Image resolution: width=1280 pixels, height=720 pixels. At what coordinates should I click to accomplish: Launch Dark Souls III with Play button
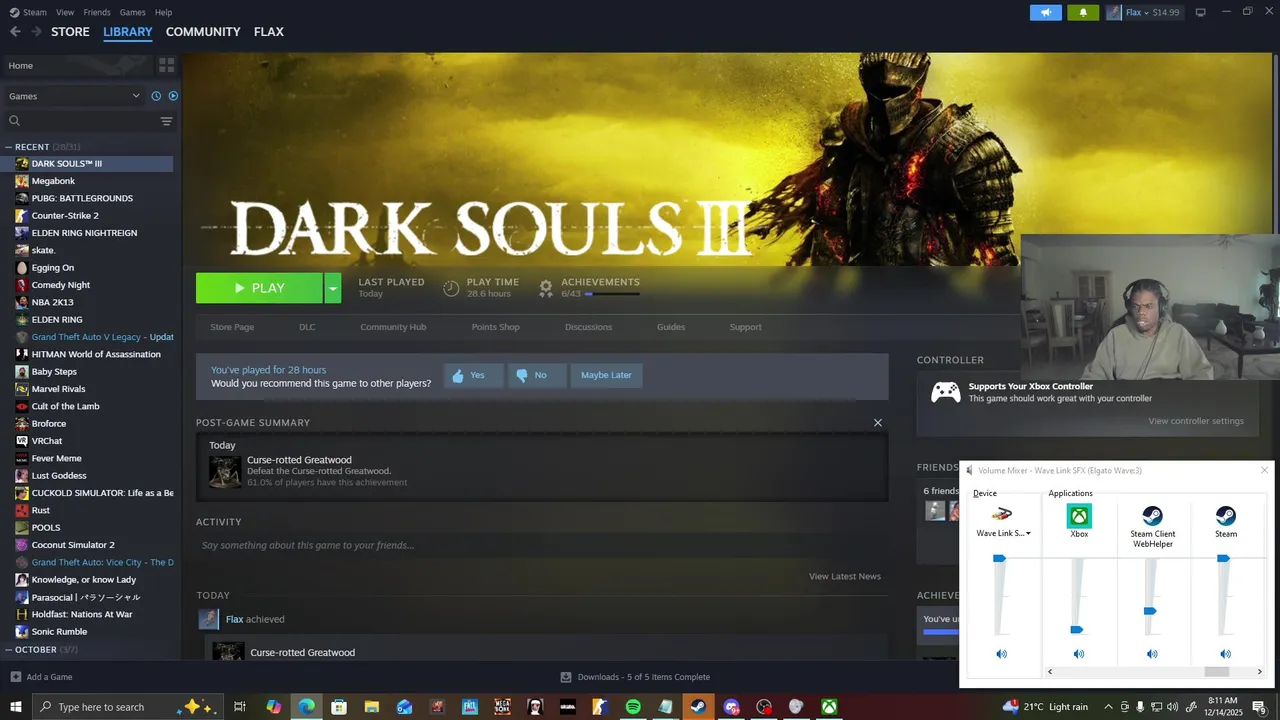(x=259, y=288)
